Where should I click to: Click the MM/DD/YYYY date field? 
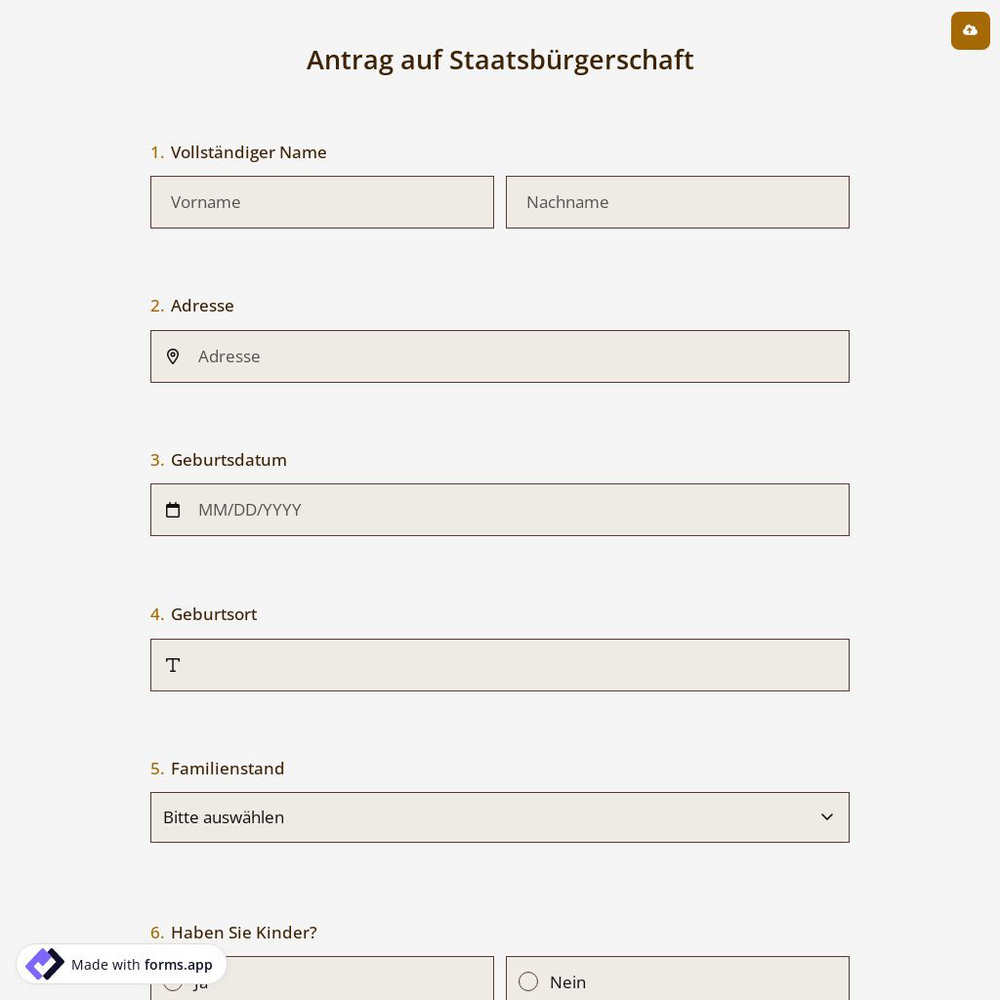pos(500,510)
